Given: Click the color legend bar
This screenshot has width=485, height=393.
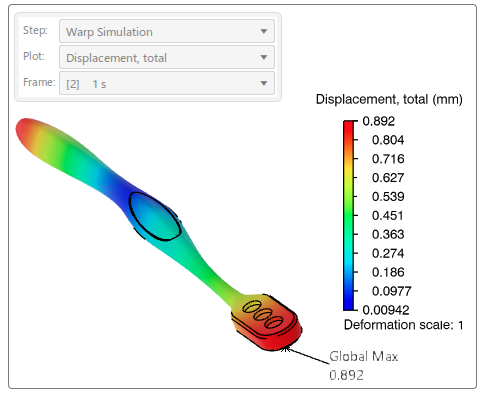Looking at the screenshot, I should point(348,216).
